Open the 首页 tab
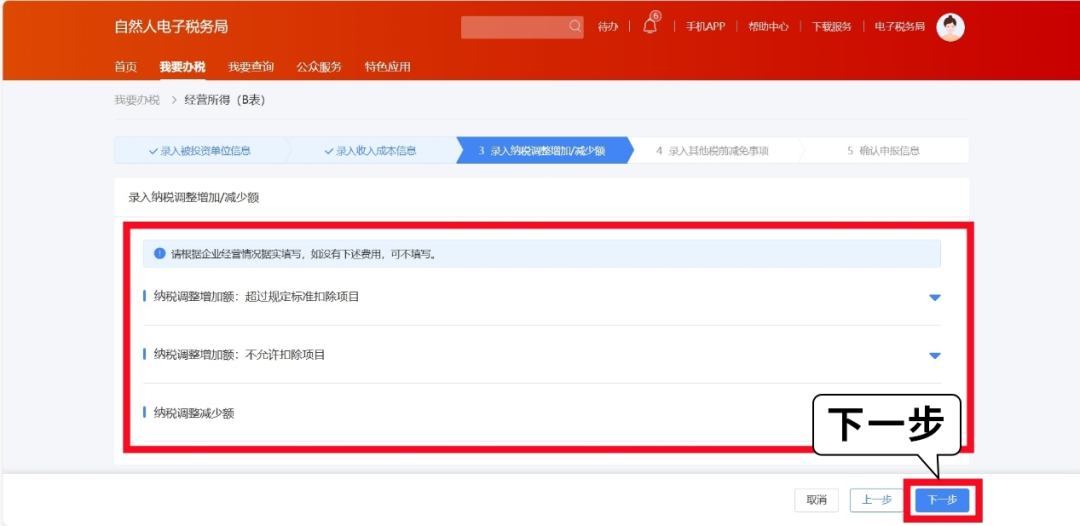 (125, 67)
